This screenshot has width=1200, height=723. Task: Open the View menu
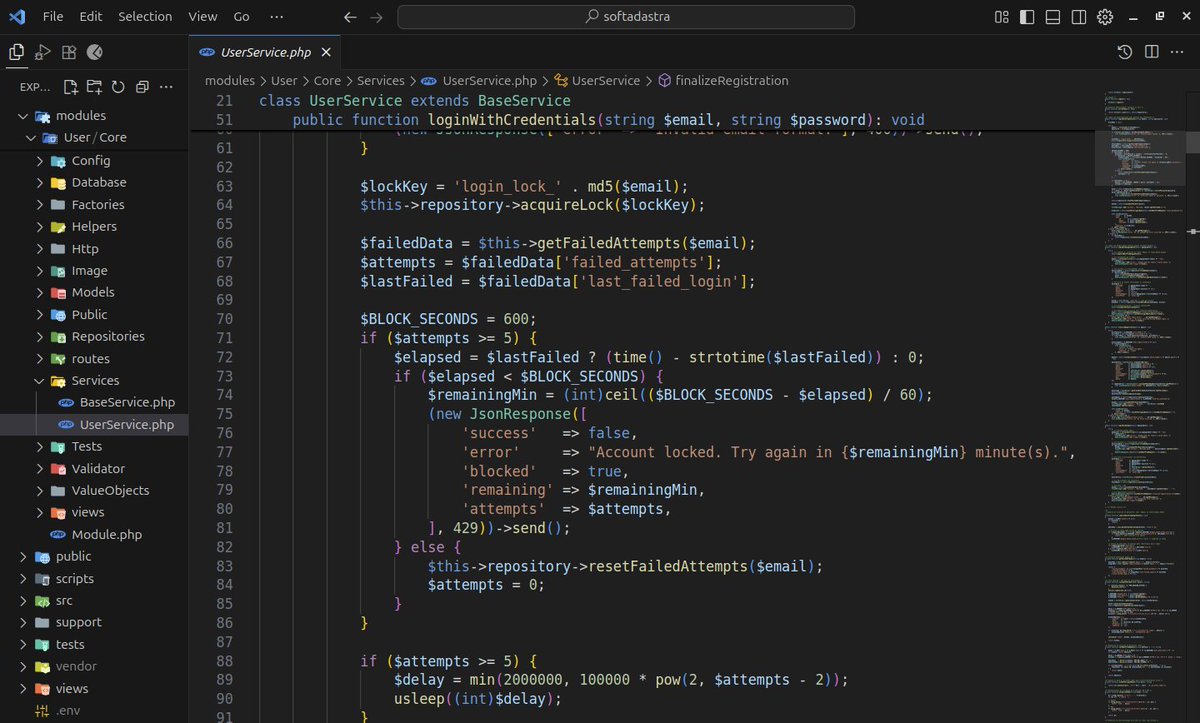[x=202, y=17]
